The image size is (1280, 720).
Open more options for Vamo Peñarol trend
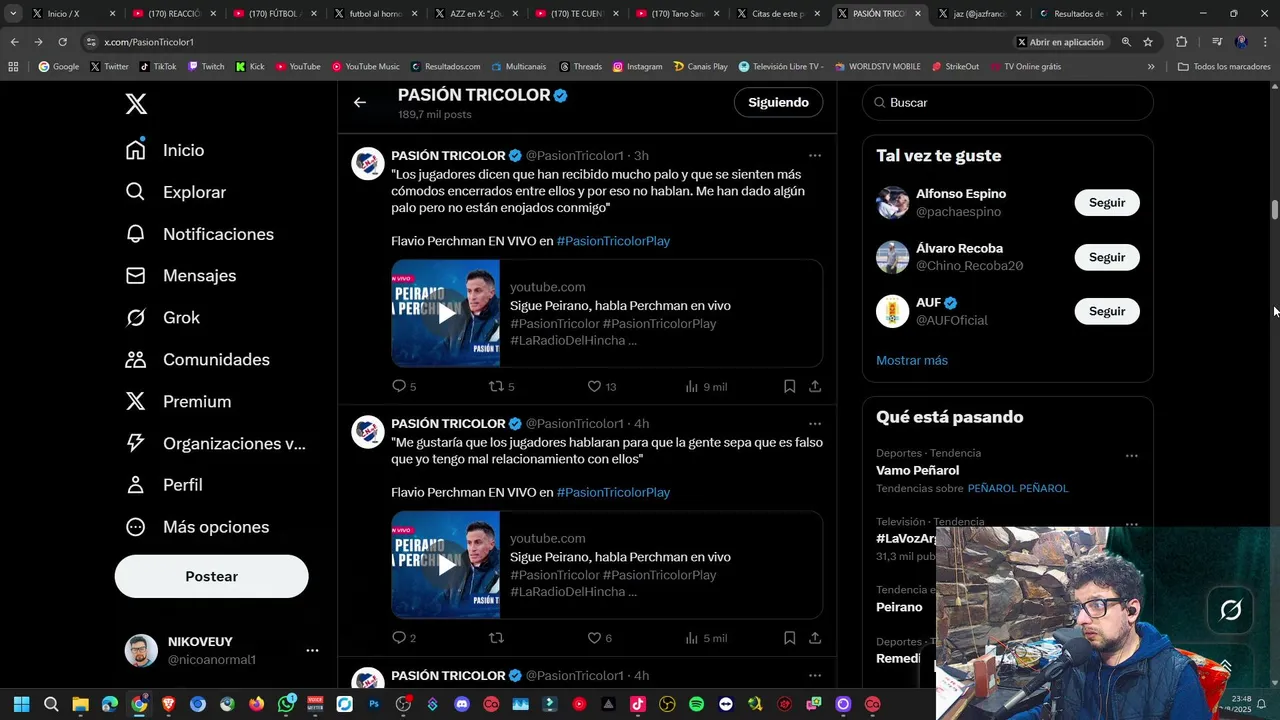pos(1131,456)
